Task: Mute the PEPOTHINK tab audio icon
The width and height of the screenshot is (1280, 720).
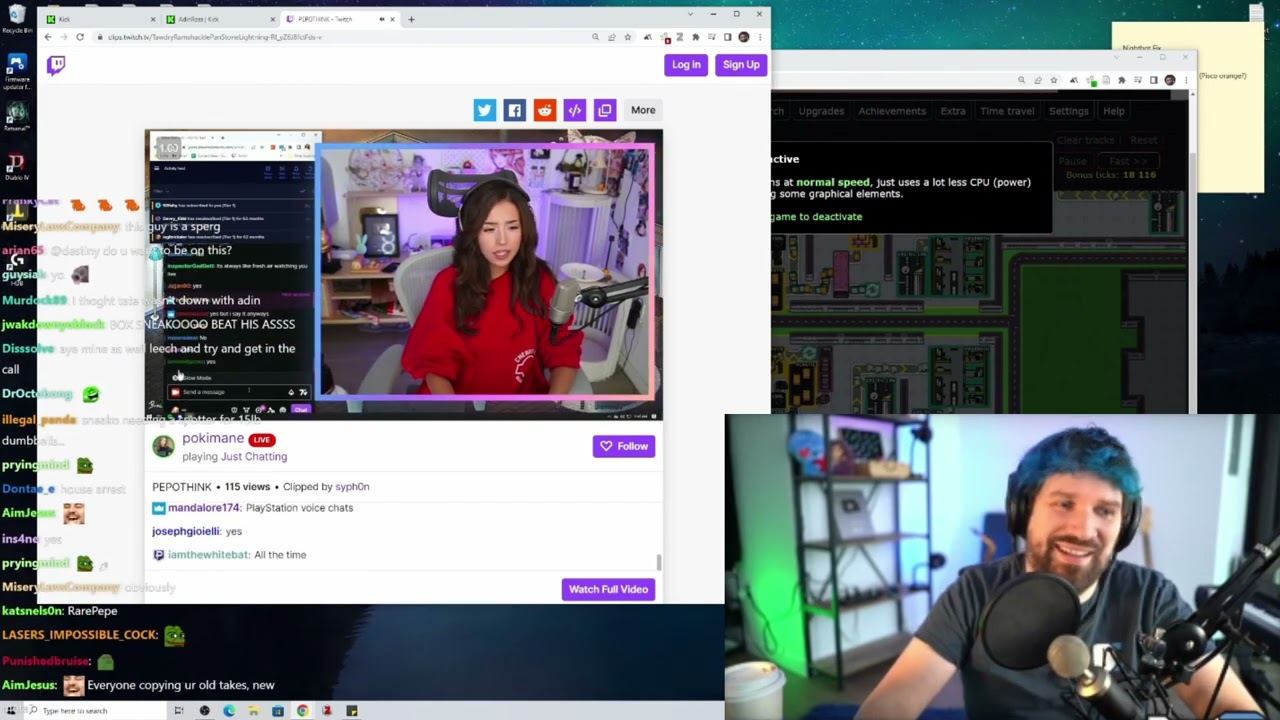Action: point(382,19)
